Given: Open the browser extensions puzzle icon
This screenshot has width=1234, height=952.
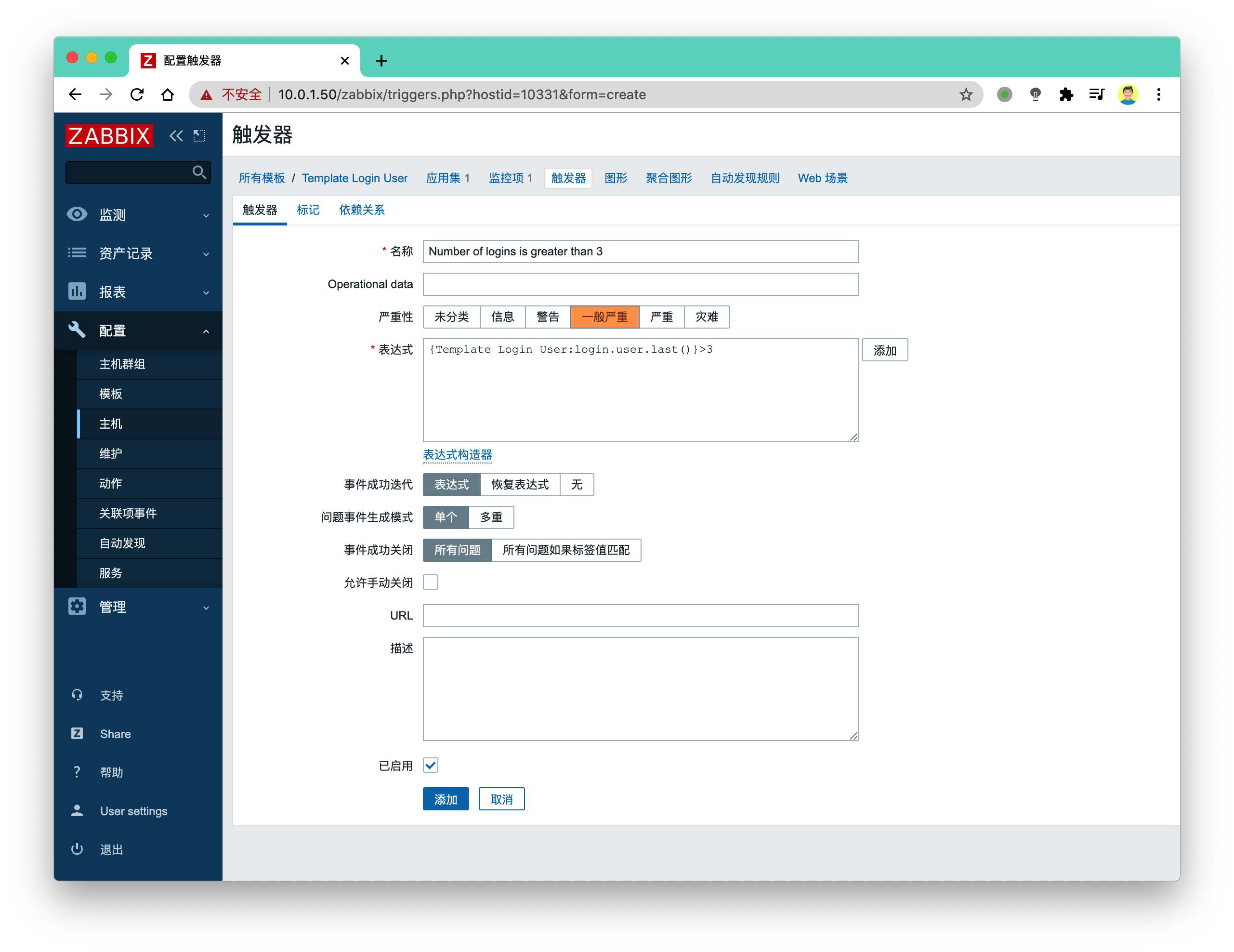Looking at the screenshot, I should (x=1065, y=94).
